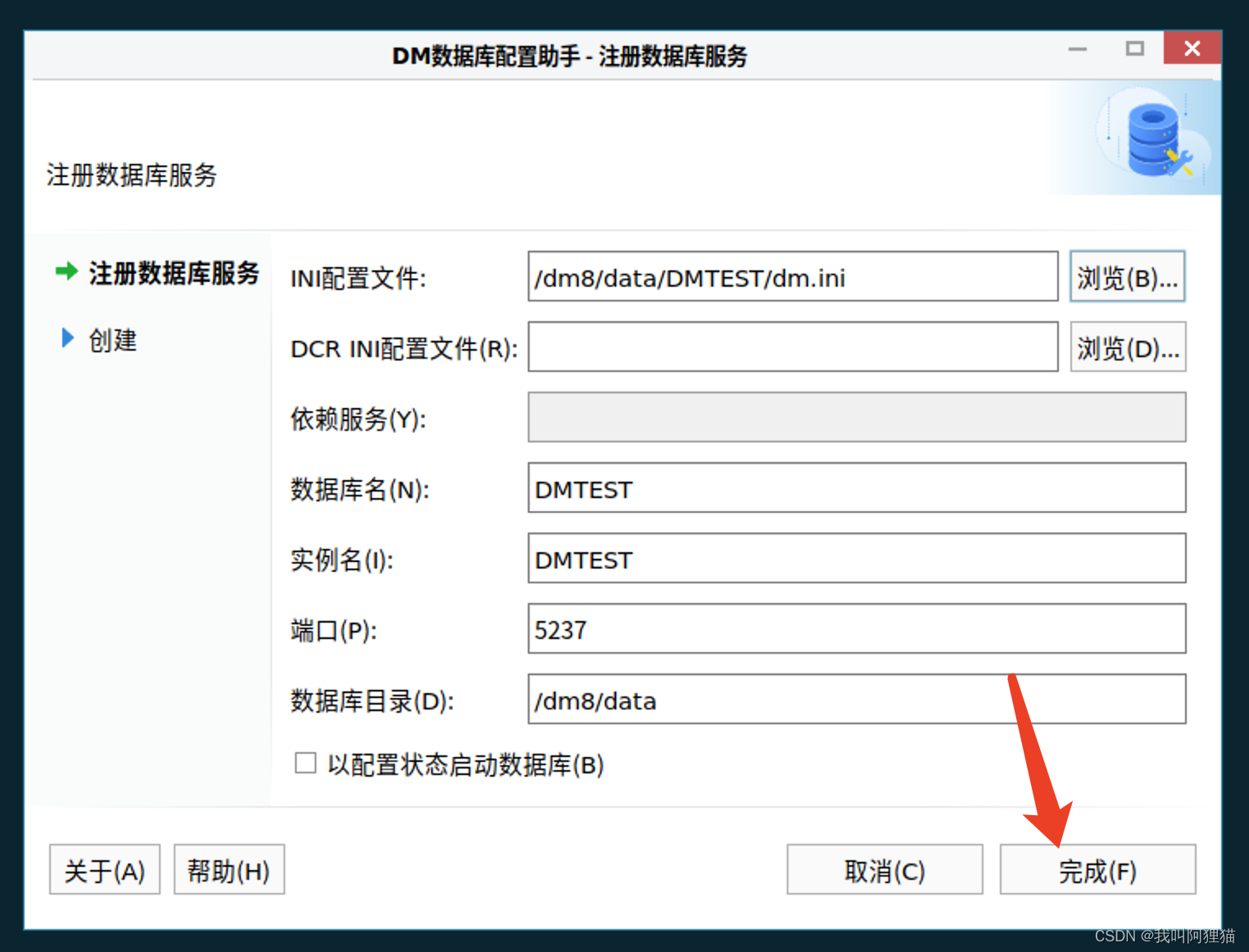The height and width of the screenshot is (952, 1249).
Task: Focus the DCR INI配置文件 input field
Action: (x=793, y=347)
